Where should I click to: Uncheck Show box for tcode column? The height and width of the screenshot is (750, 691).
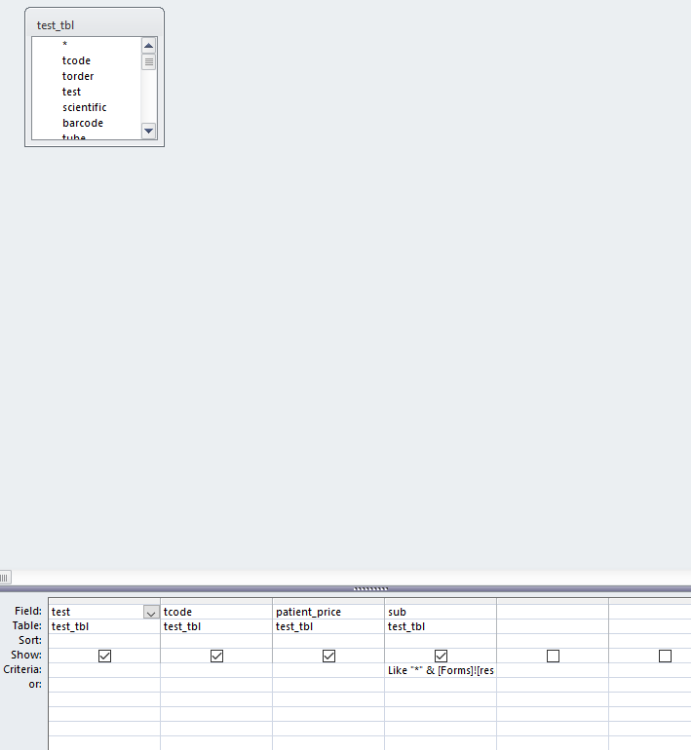point(217,656)
